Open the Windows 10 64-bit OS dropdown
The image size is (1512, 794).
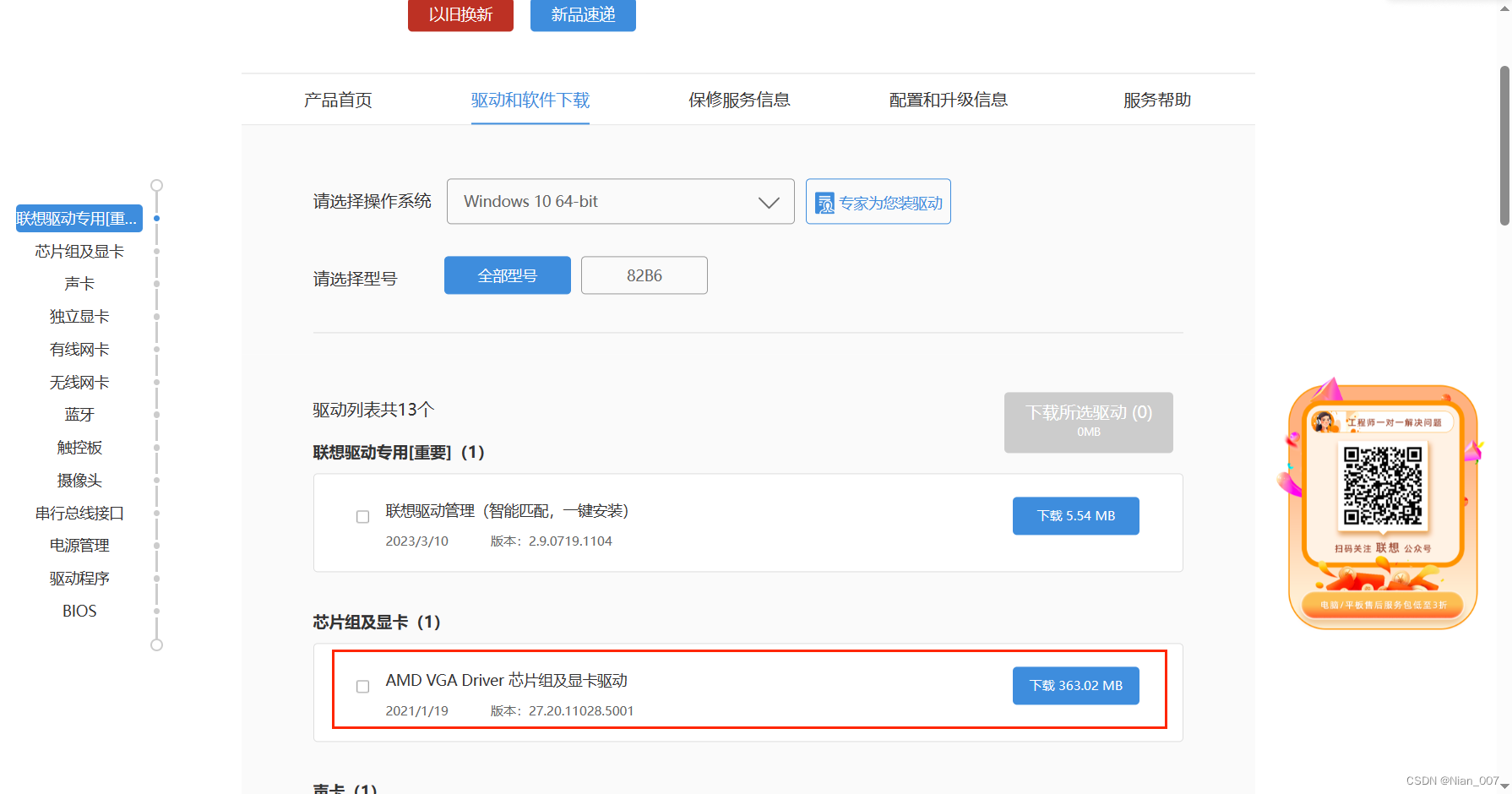coord(621,201)
